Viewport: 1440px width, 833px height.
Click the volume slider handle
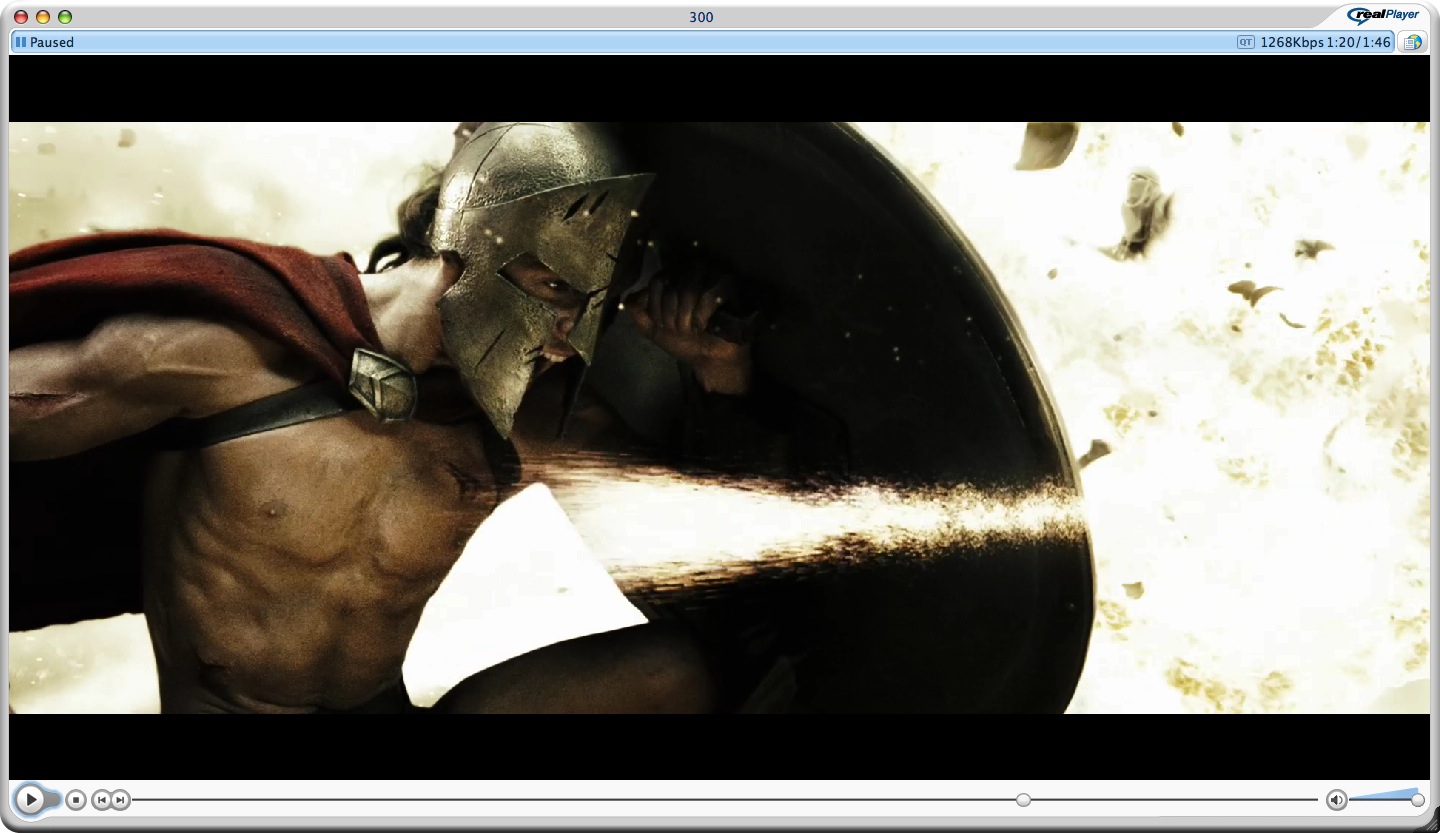[x=1417, y=800]
